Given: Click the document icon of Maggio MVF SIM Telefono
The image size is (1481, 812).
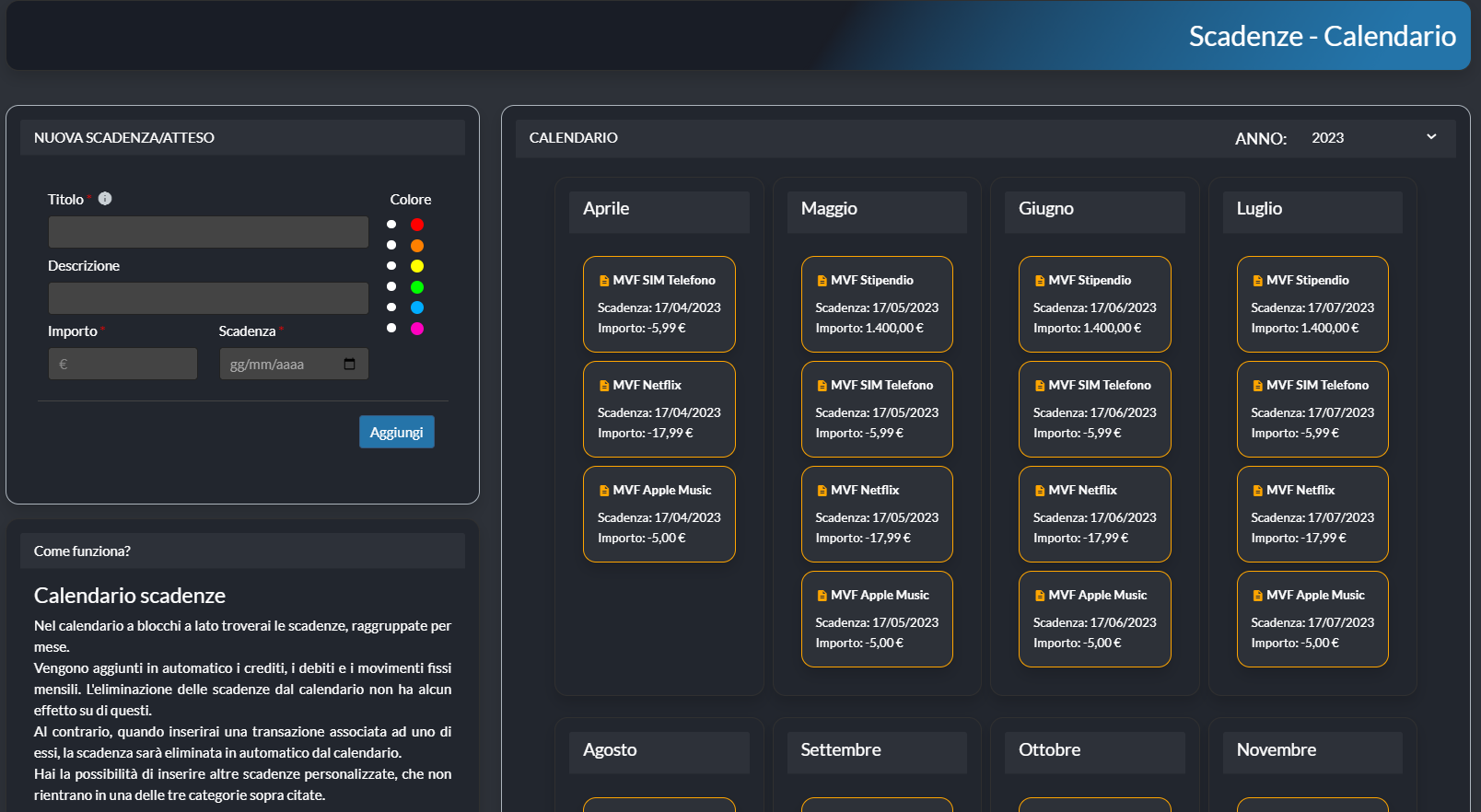Looking at the screenshot, I should click(822, 386).
